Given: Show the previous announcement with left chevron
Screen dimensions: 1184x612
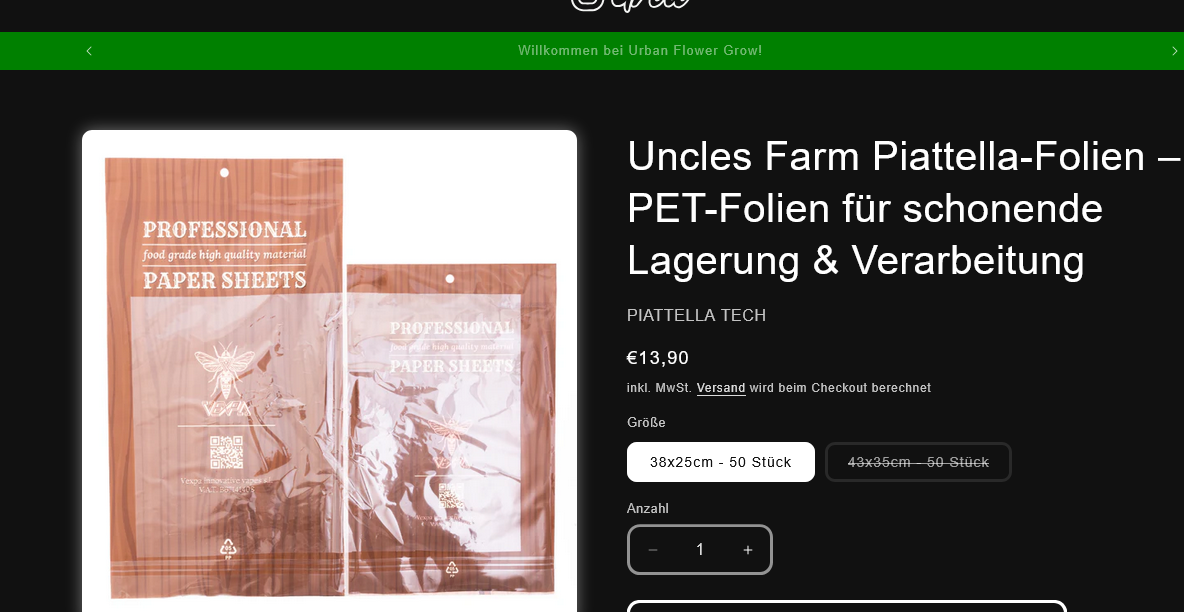Looking at the screenshot, I should (x=89, y=51).
